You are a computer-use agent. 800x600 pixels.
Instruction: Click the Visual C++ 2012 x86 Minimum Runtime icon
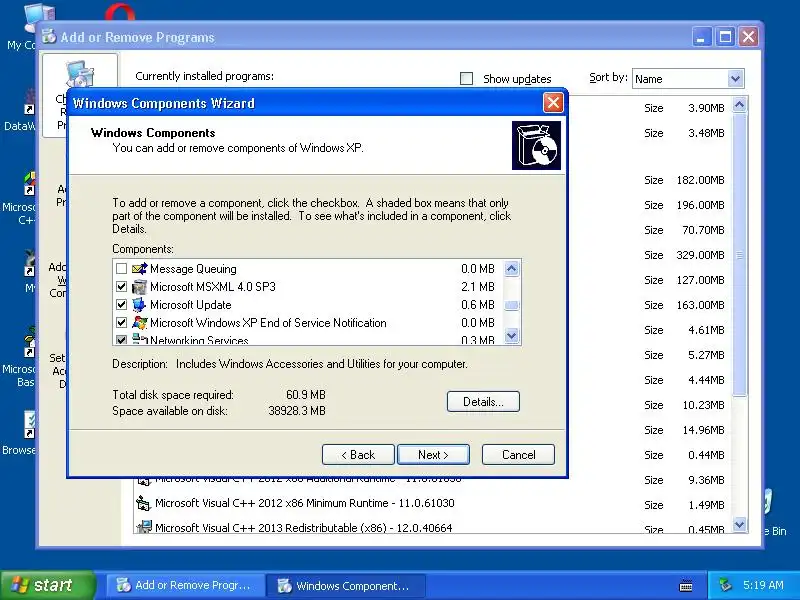[143, 503]
